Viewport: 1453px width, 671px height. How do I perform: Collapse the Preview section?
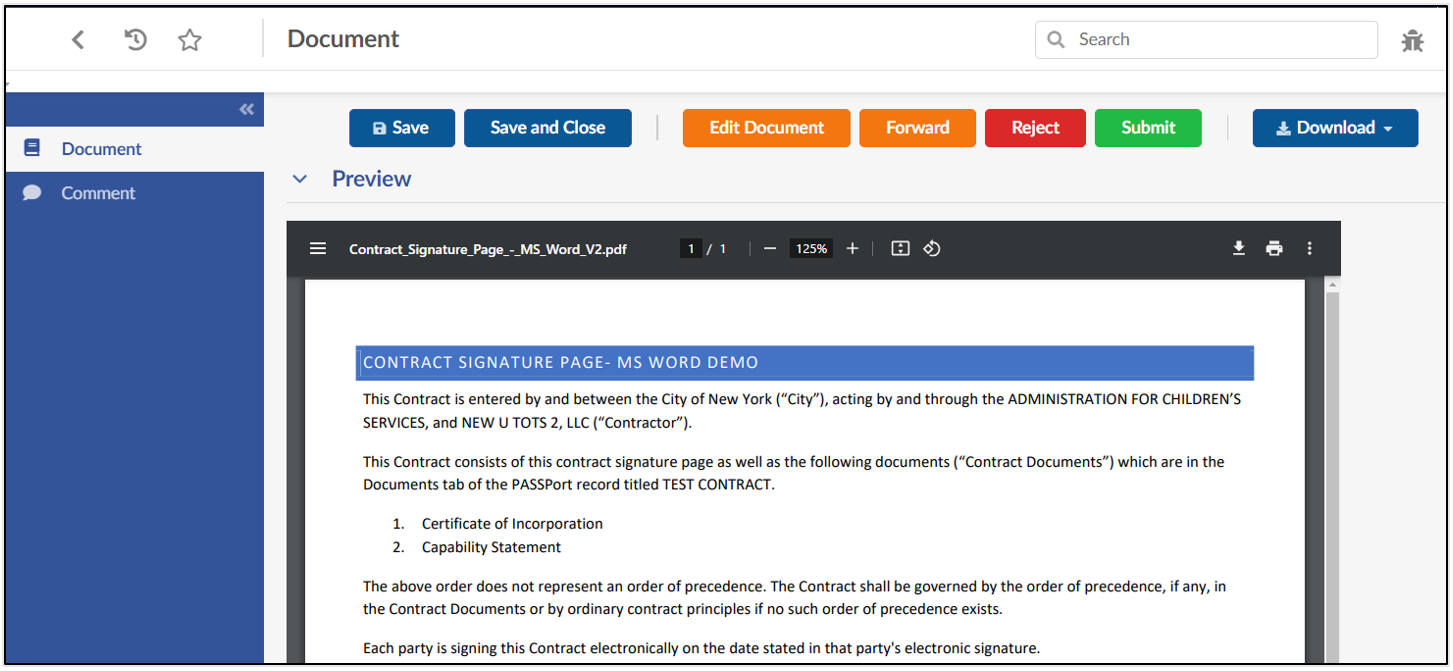coord(299,180)
